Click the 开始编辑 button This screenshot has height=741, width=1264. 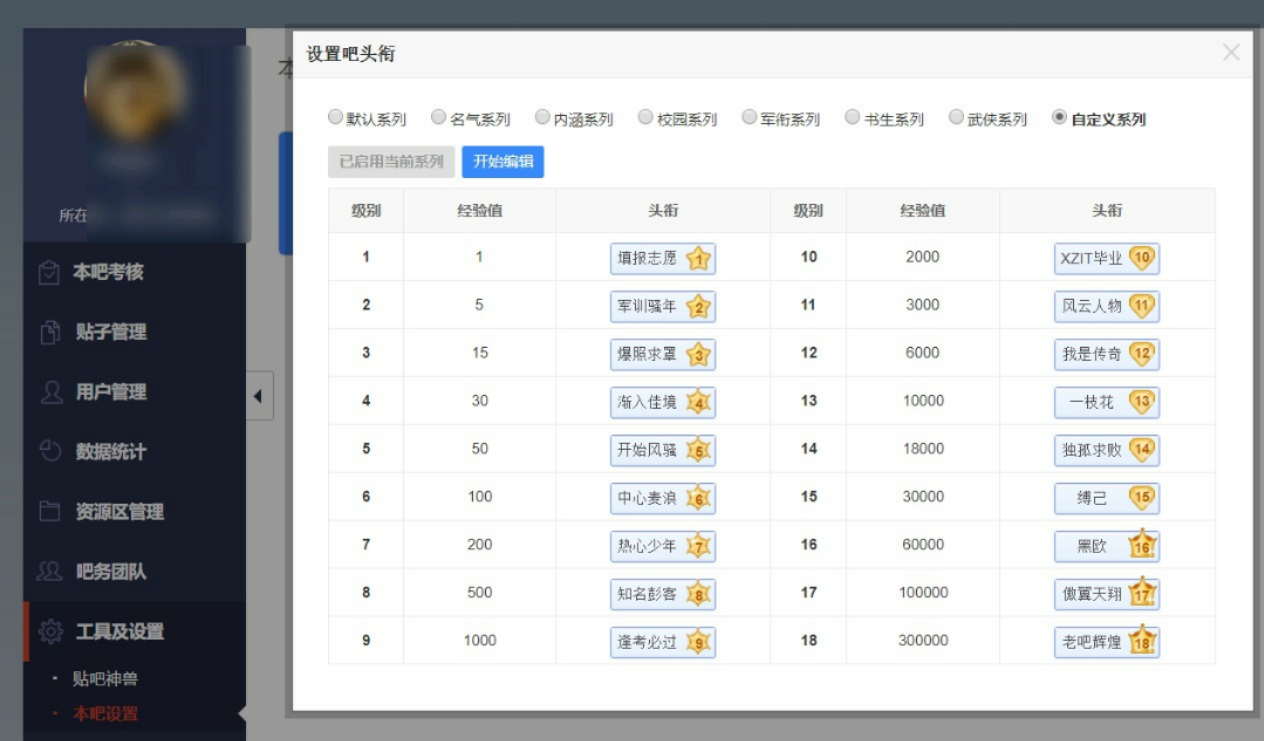tap(502, 162)
